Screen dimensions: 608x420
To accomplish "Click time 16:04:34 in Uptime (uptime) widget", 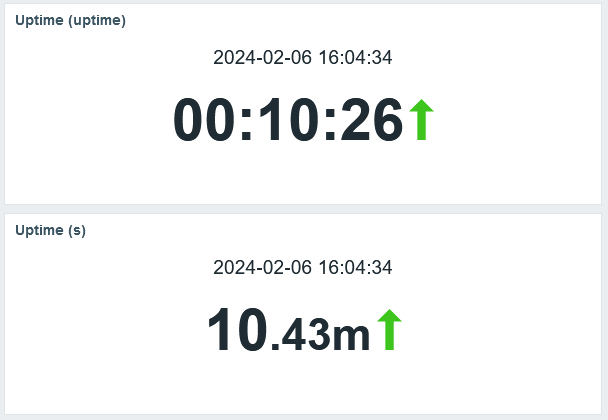I will point(355,57).
